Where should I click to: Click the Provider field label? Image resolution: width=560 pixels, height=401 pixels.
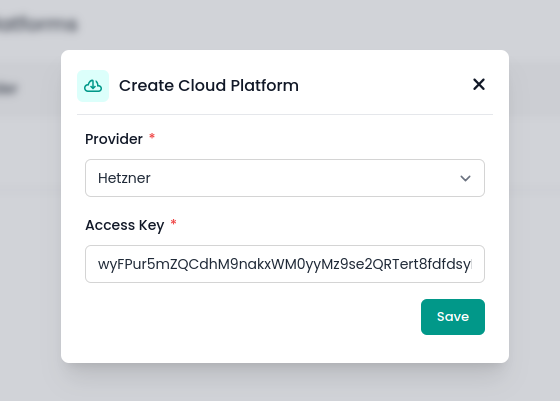click(114, 139)
